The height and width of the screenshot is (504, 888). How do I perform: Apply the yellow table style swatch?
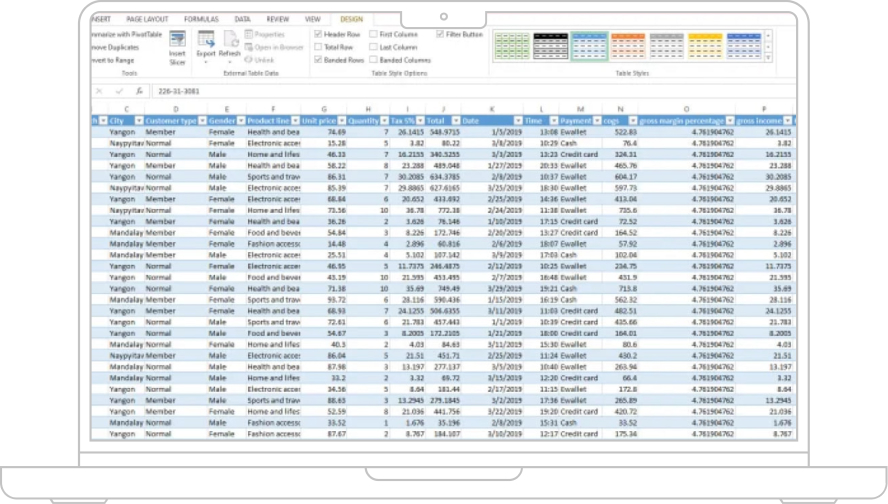706,45
